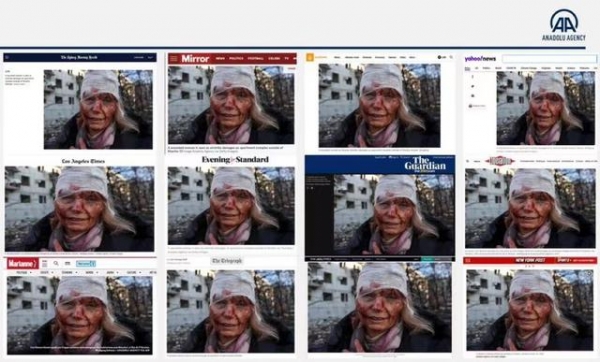Click the Yahoo News search field

tap(549, 59)
